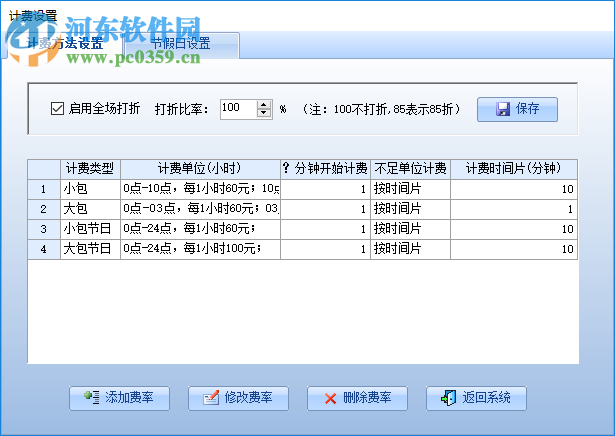
Task: Select row header number 4
Action: (44, 249)
